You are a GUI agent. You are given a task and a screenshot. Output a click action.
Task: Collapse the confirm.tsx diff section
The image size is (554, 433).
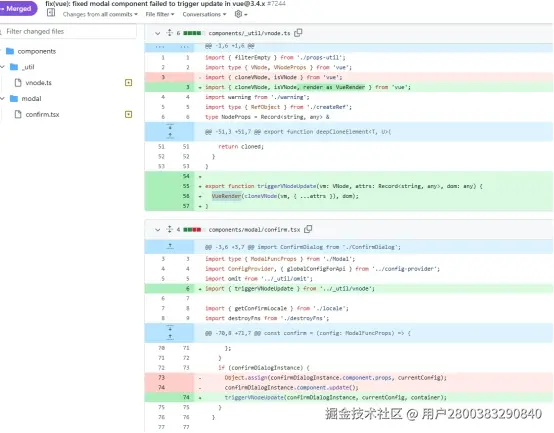click(158, 230)
